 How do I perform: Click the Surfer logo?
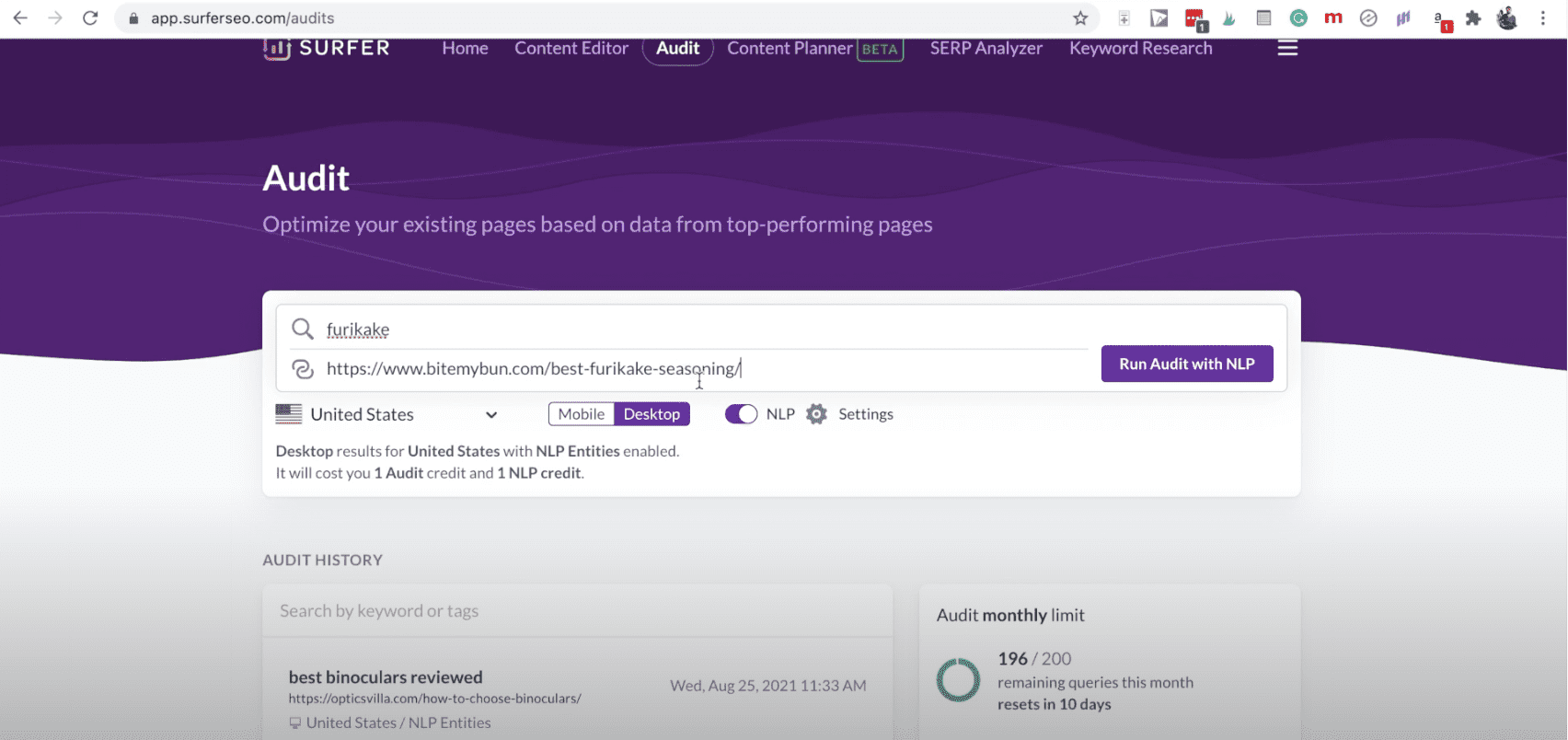click(x=327, y=48)
